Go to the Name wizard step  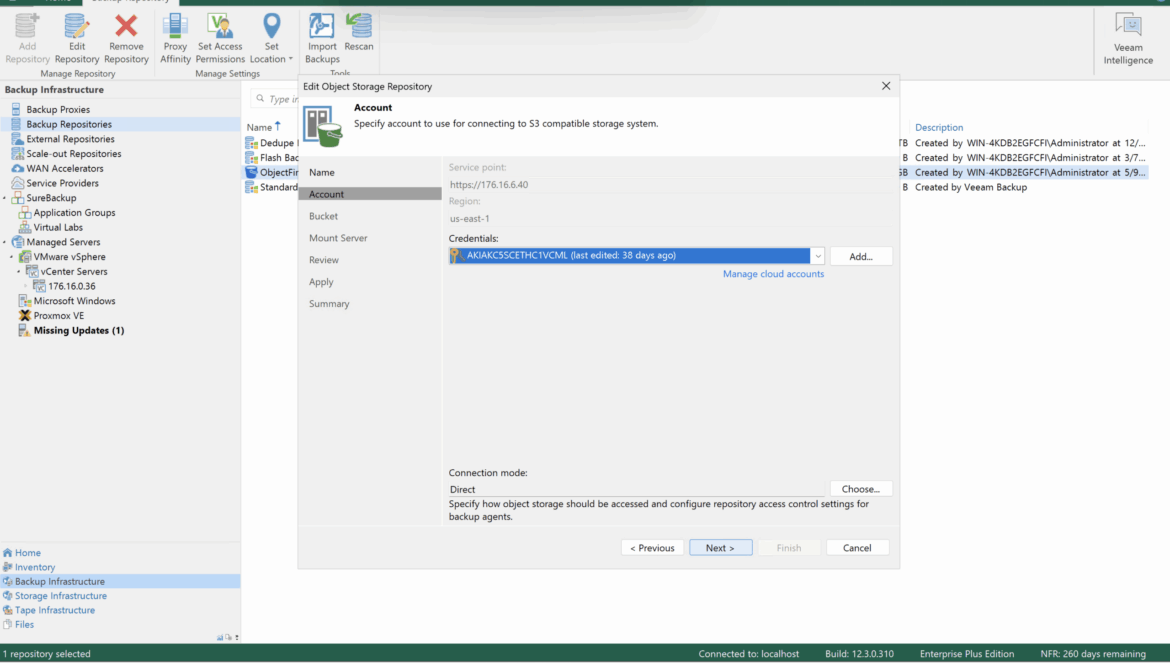[x=322, y=172]
